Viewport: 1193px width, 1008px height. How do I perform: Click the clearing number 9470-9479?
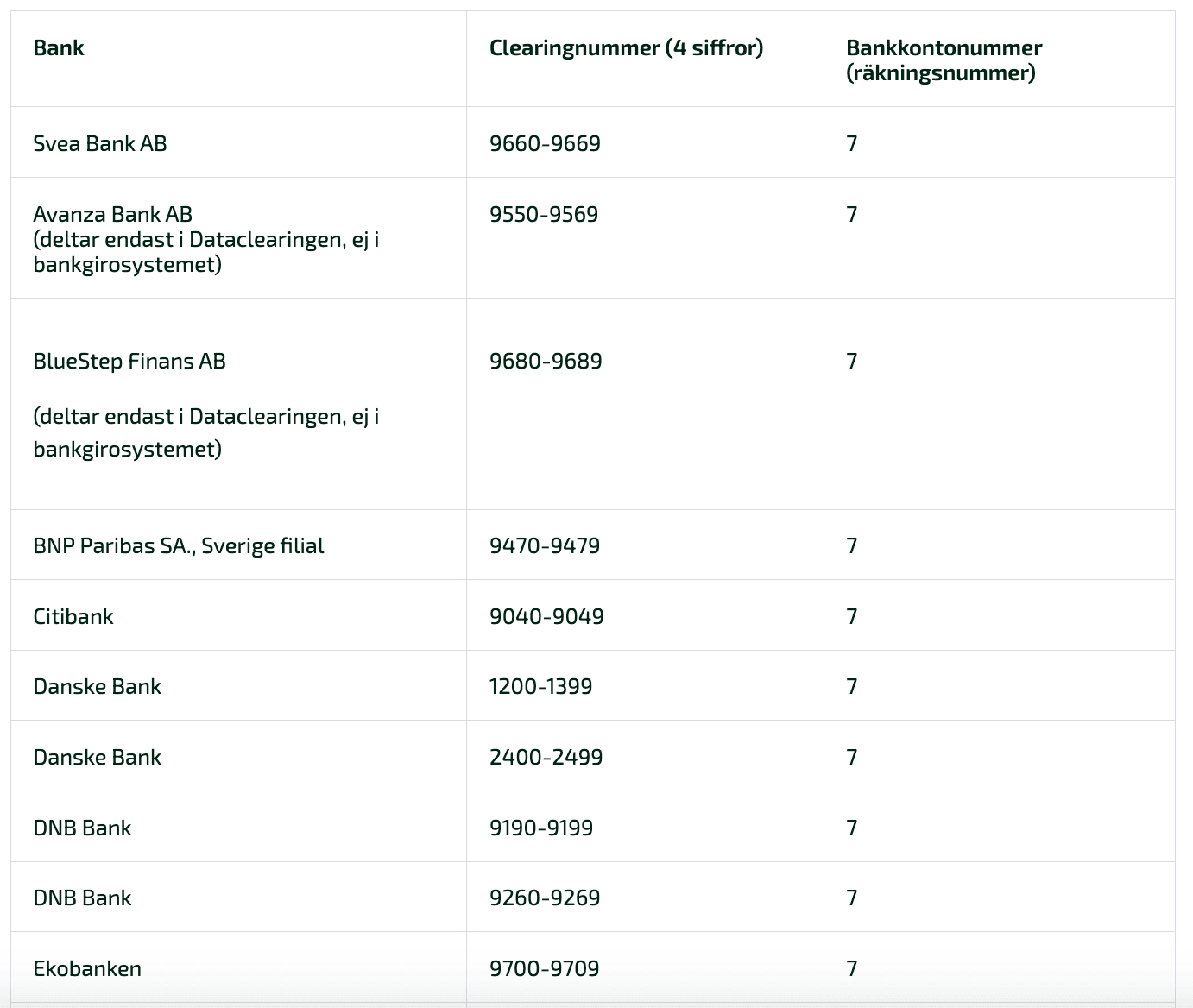pyautogui.click(x=545, y=545)
